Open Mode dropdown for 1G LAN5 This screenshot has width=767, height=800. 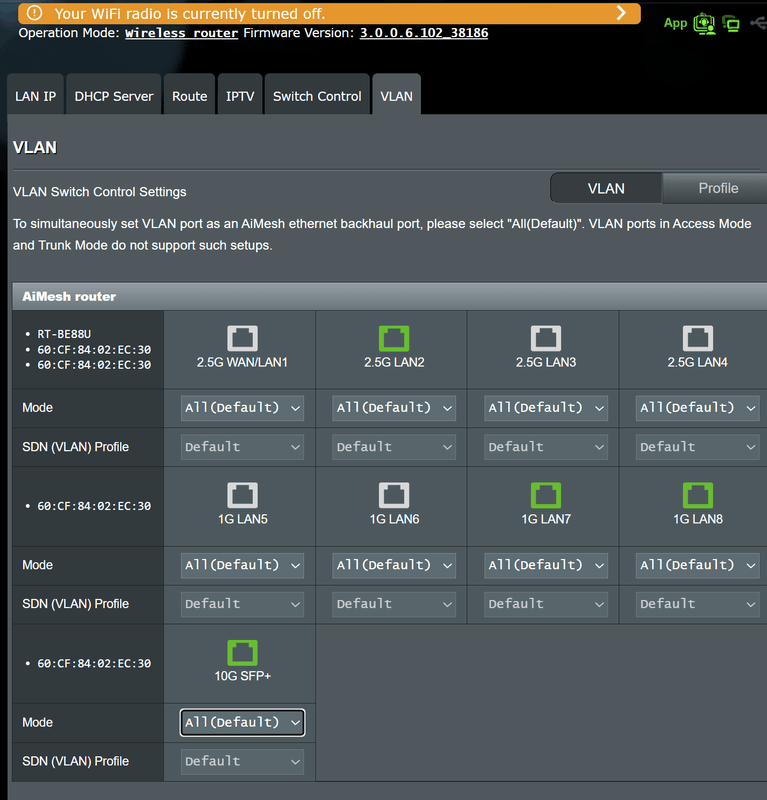[242, 565]
